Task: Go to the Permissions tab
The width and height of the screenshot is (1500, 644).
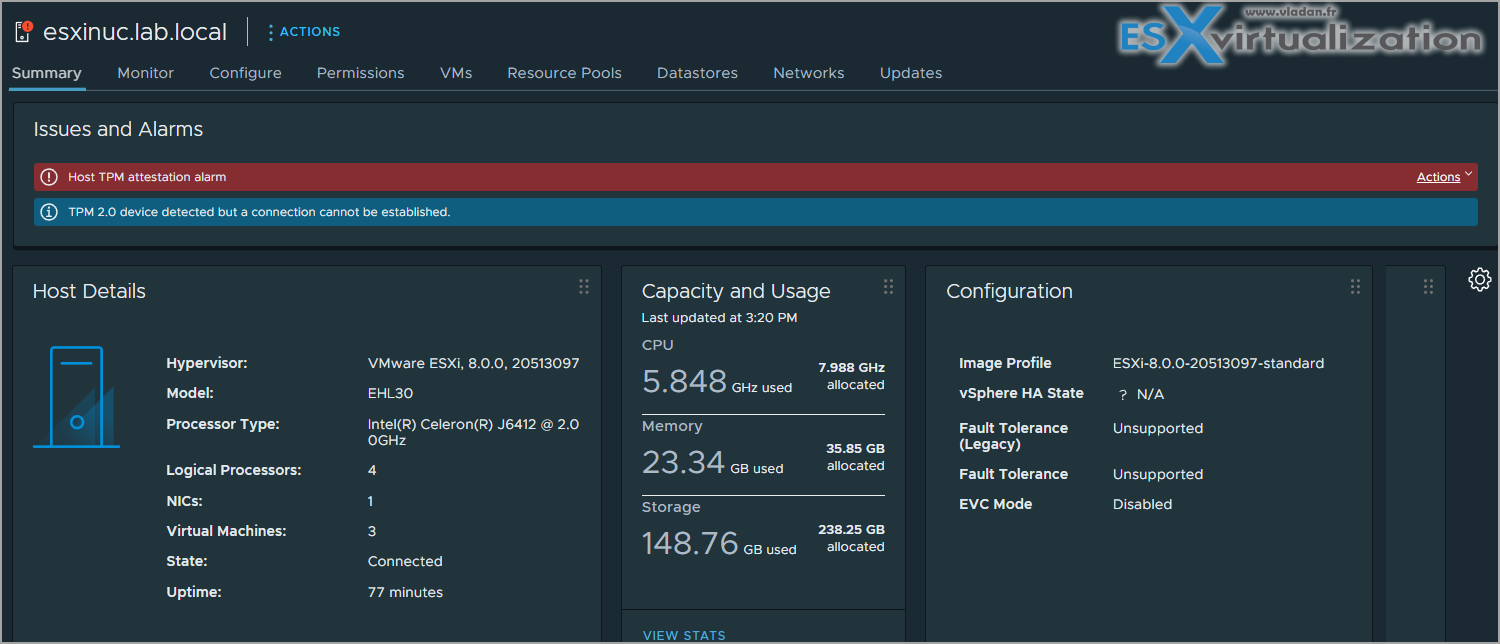Action: (360, 73)
